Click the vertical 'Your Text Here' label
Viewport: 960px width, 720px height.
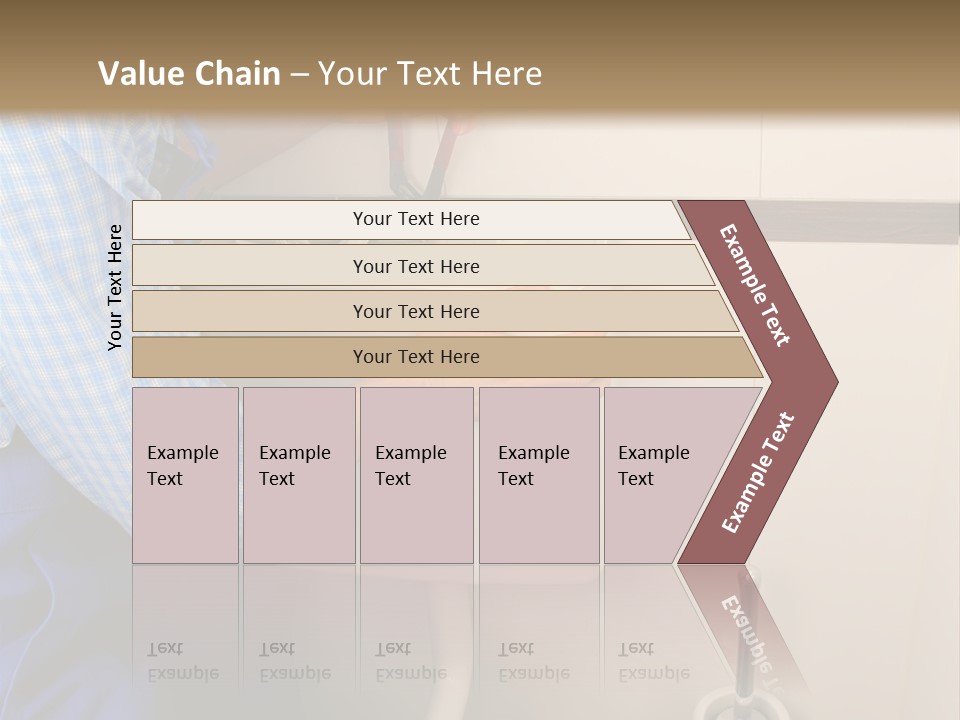tap(115, 287)
